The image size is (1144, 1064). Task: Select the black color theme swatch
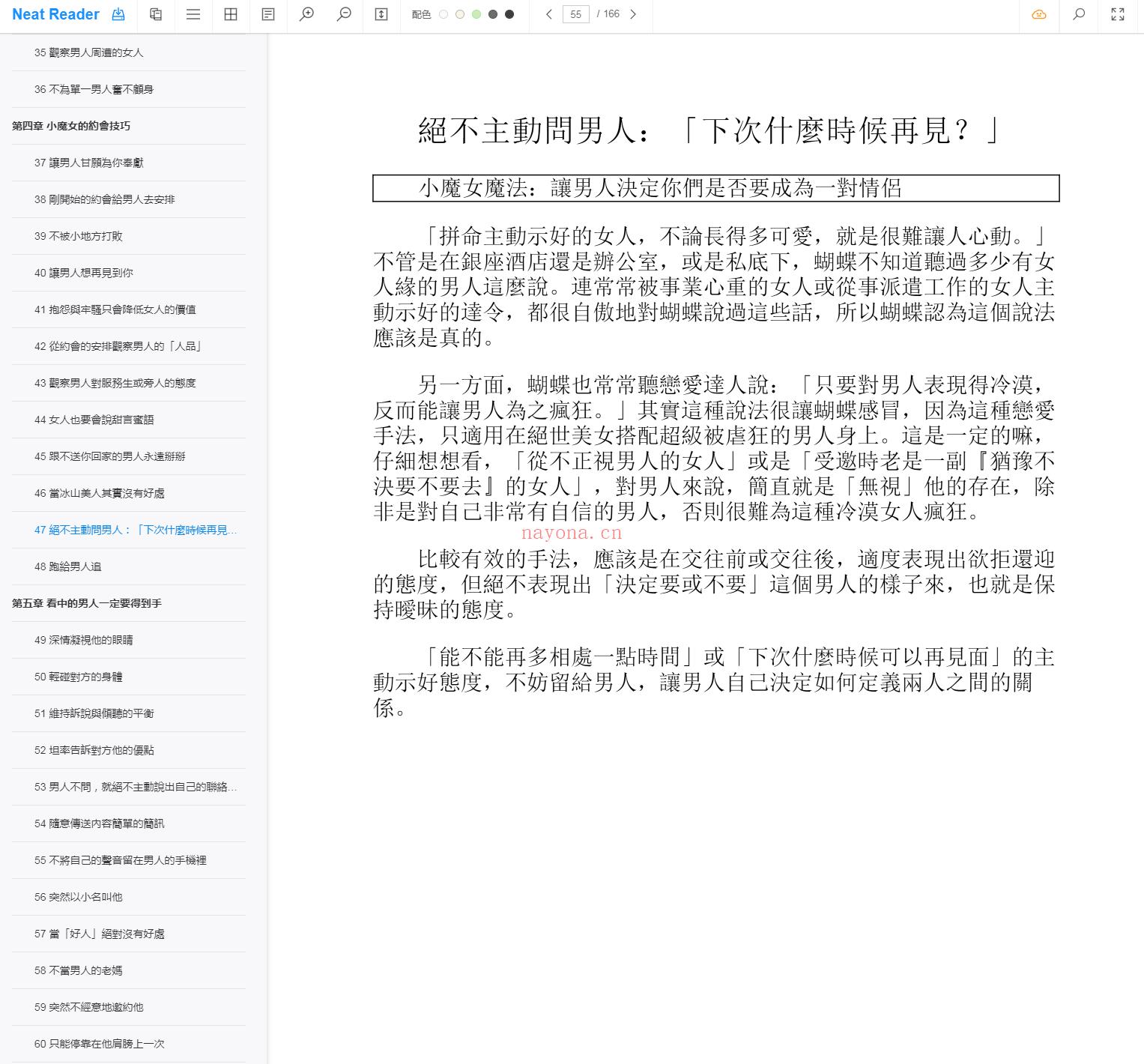(x=509, y=14)
